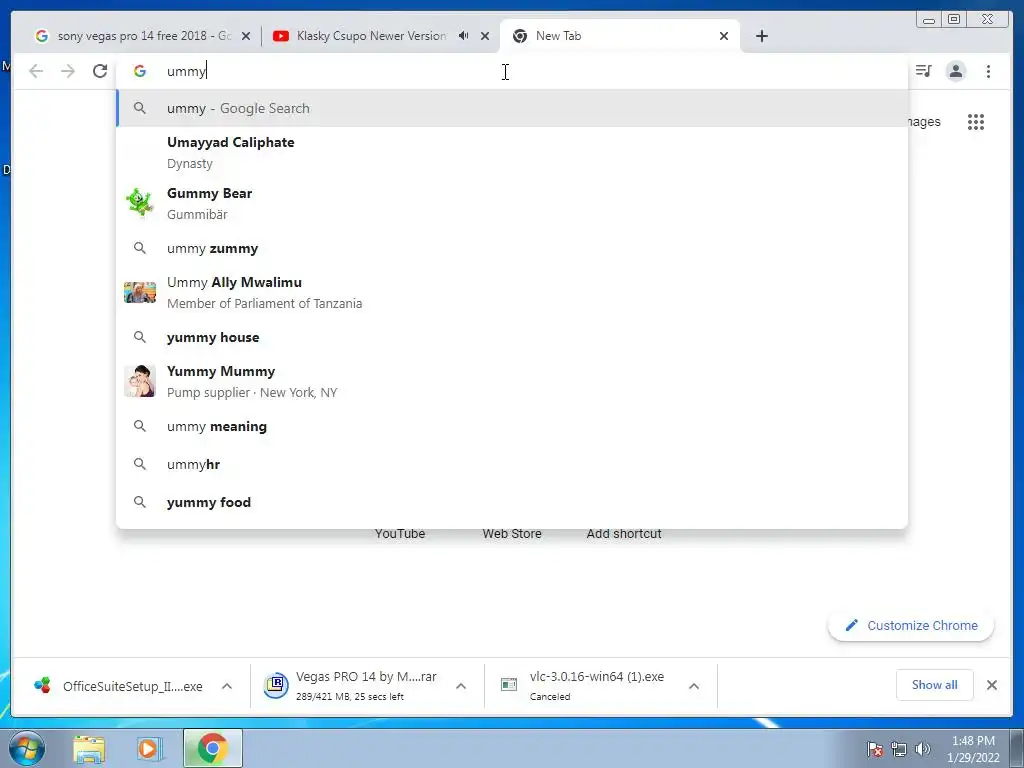This screenshot has height=768, width=1024.
Task: Choose Ummy Ally Mwalimu suggestion
Action: pos(512,293)
